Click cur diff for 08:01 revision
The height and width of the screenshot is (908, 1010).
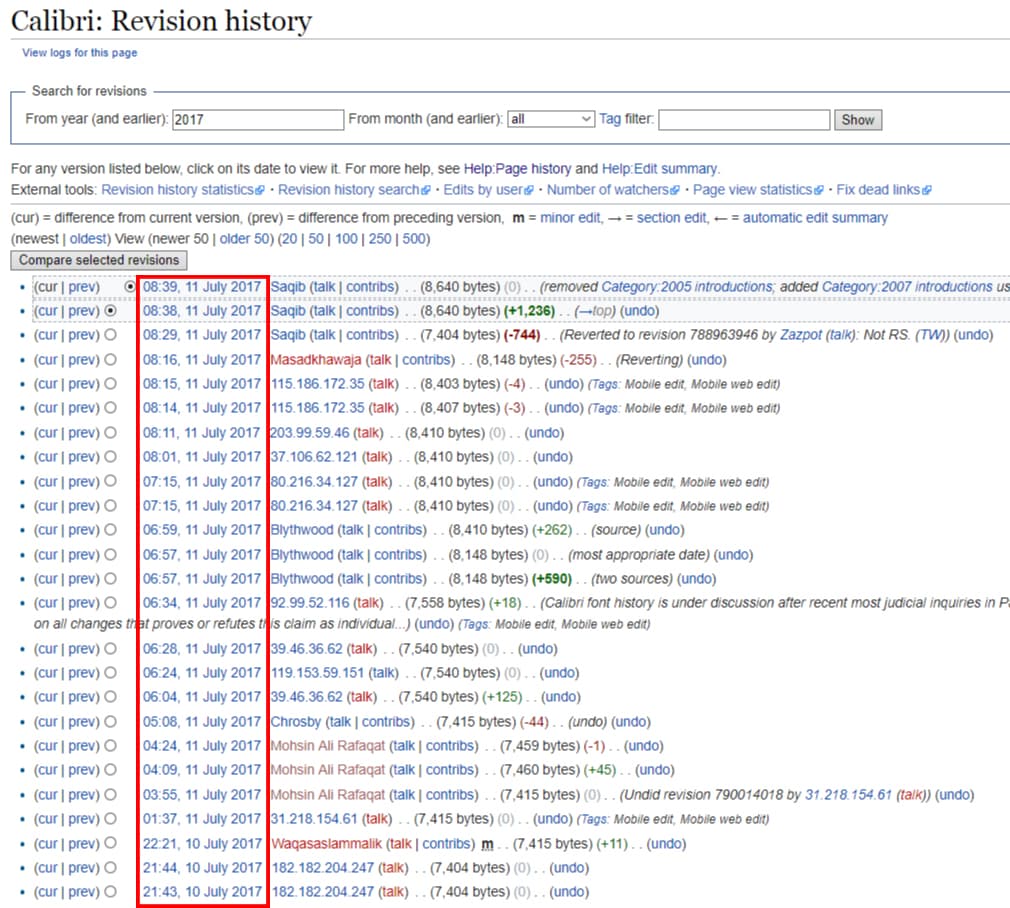47,457
